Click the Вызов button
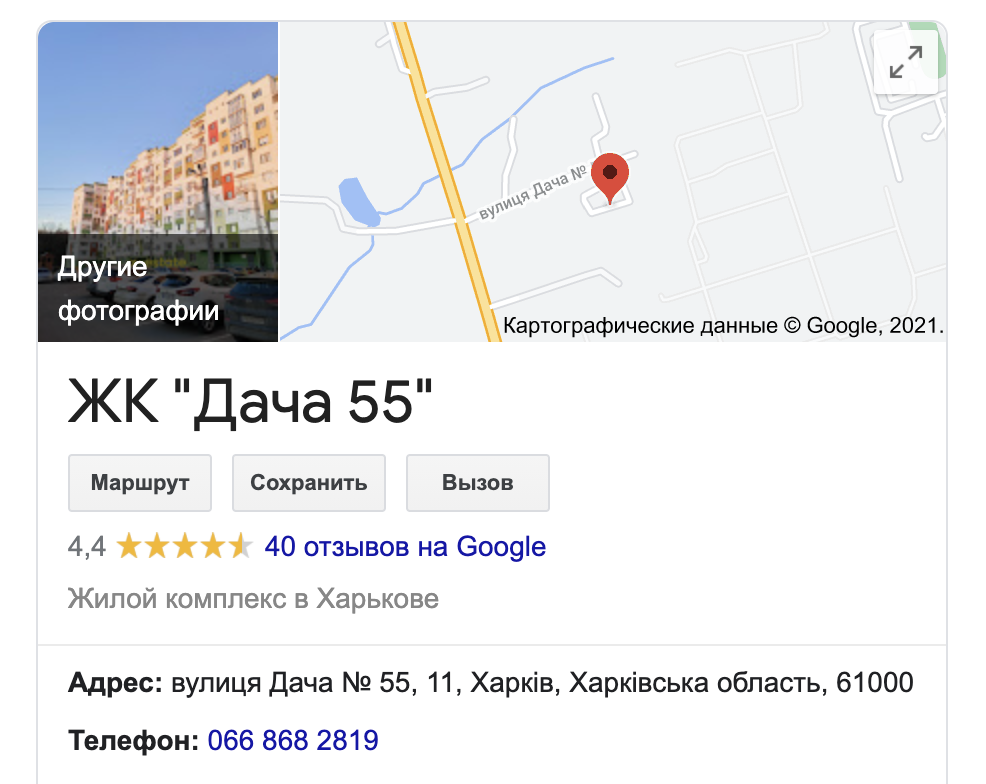The height and width of the screenshot is (784, 986). tap(478, 483)
